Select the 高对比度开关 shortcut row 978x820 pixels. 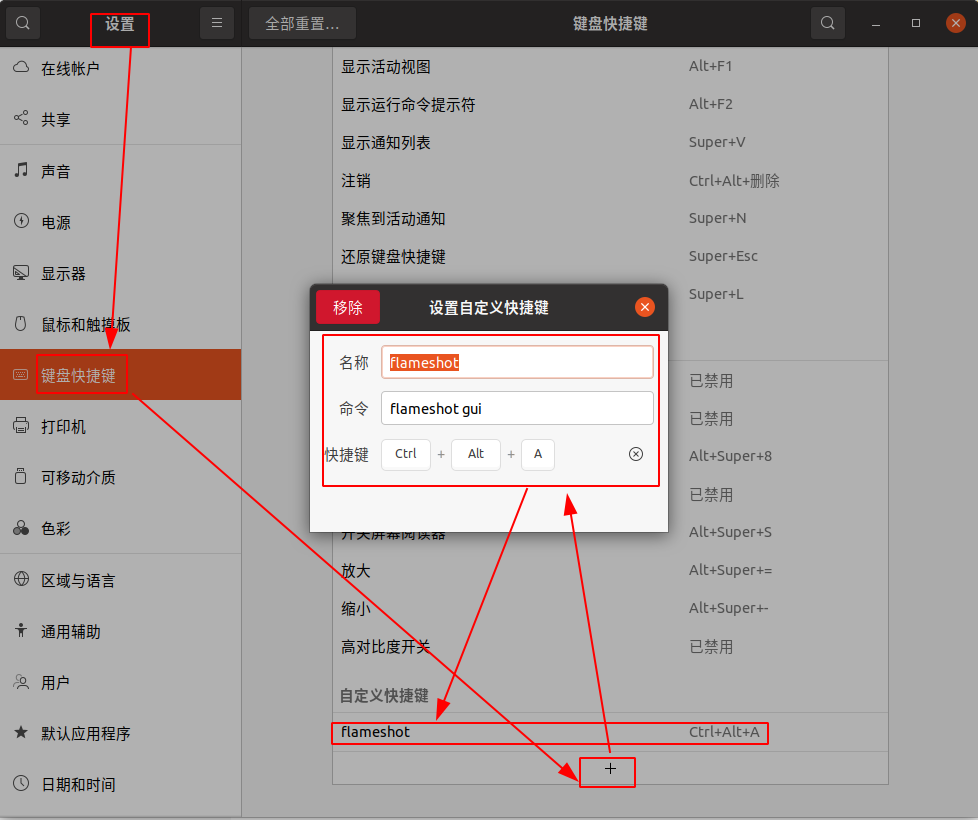click(x=610, y=647)
